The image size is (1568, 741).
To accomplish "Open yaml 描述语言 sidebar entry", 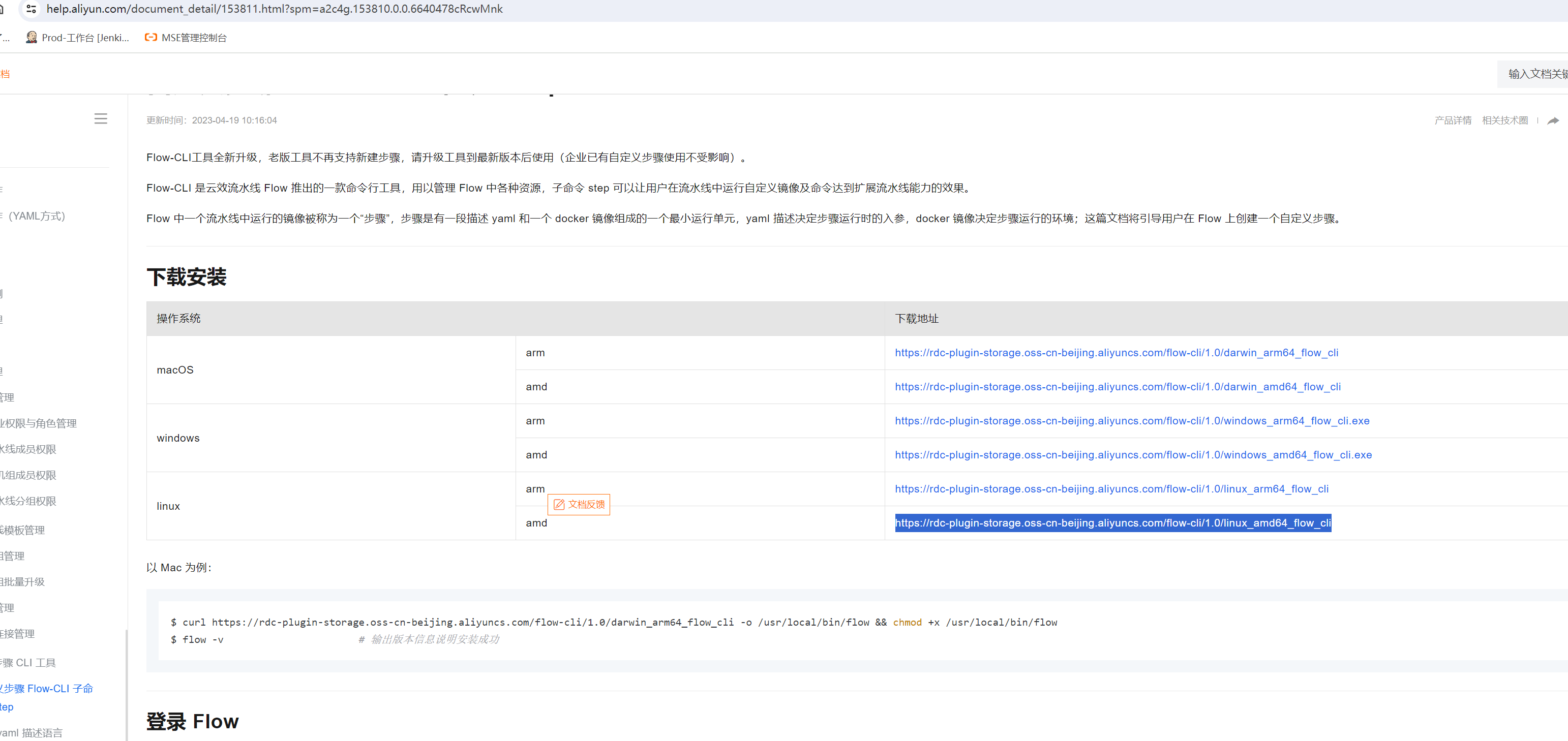I will pyautogui.click(x=31, y=733).
